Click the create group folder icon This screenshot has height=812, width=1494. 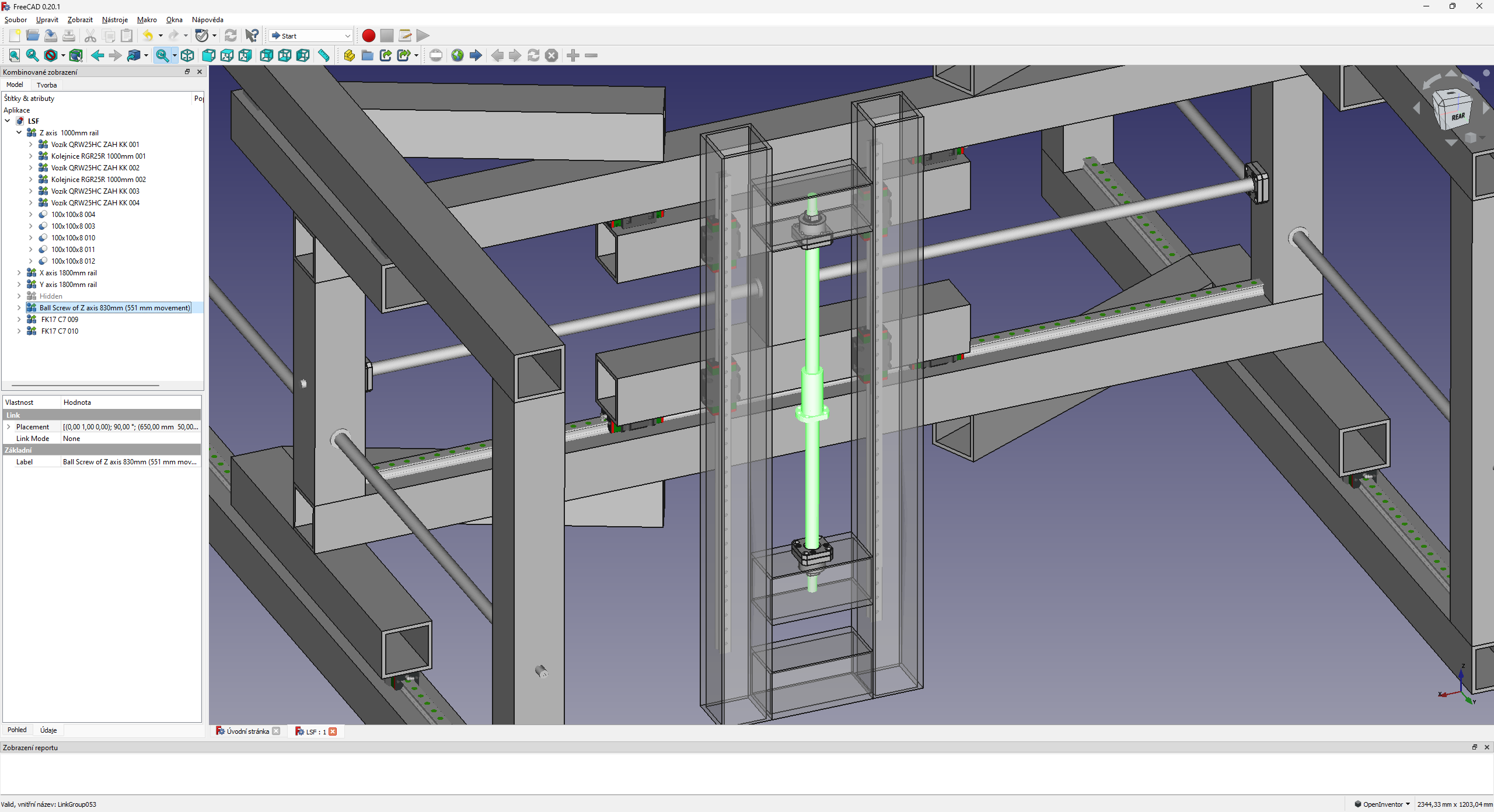pyautogui.click(x=367, y=55)
